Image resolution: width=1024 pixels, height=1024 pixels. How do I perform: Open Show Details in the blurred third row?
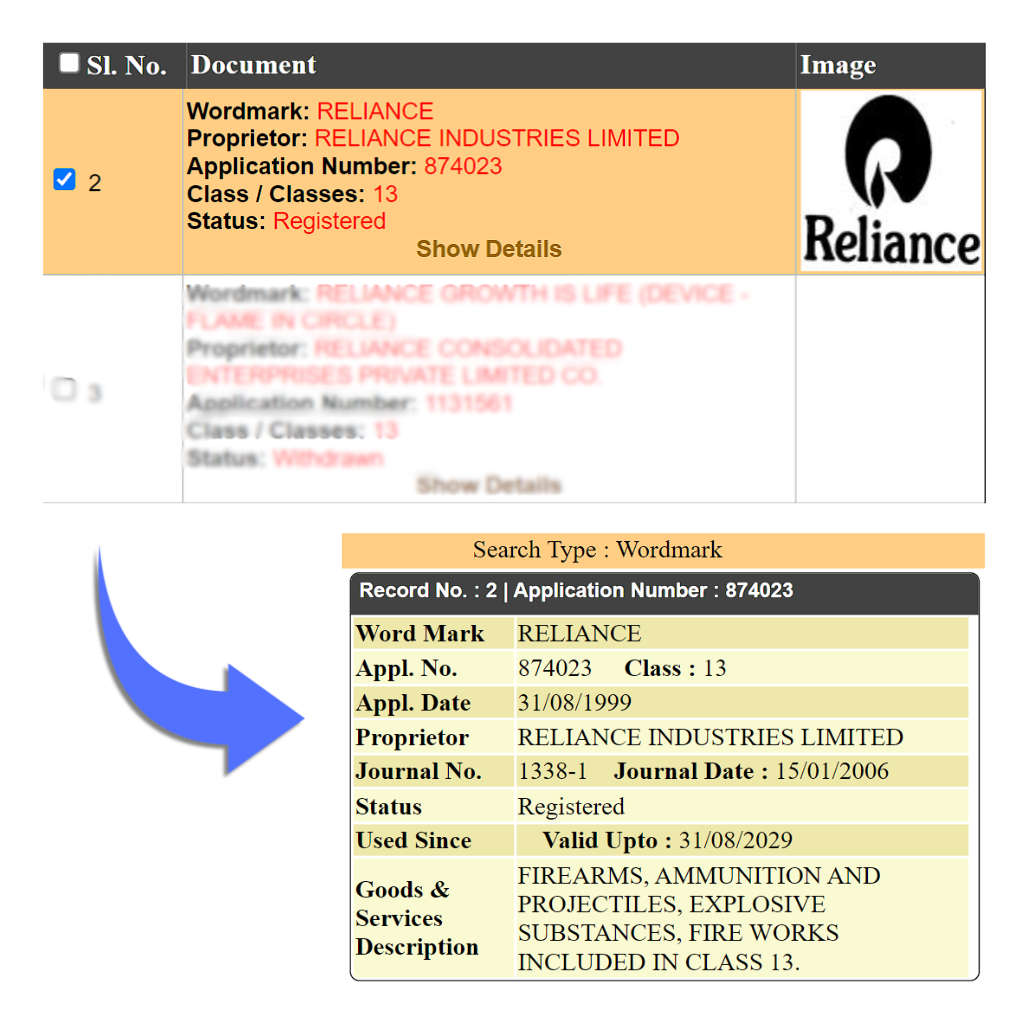(x=488, y=486)
